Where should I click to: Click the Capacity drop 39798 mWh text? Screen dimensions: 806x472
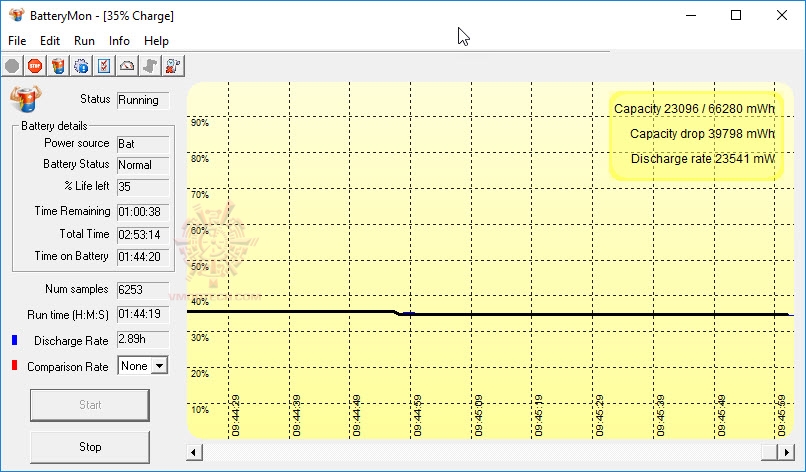pos(702,134)
